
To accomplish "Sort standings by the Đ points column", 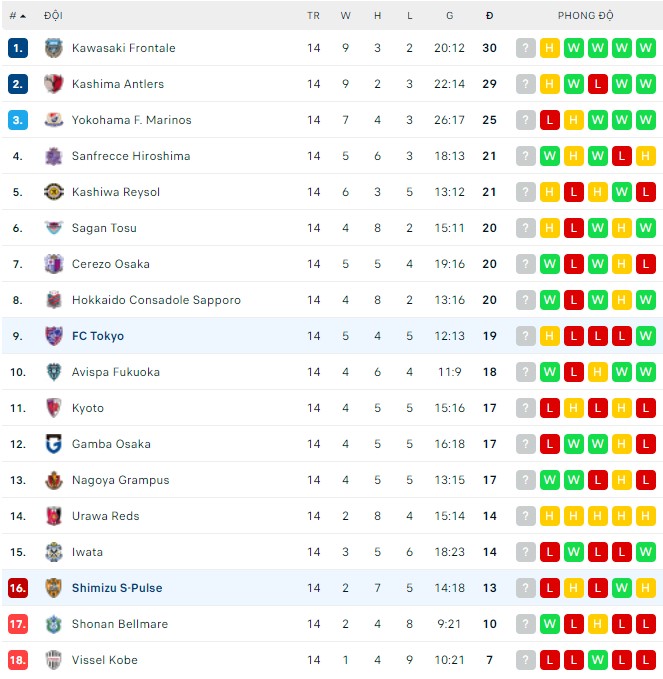I will pyautogui.click(x=489, y=16).
